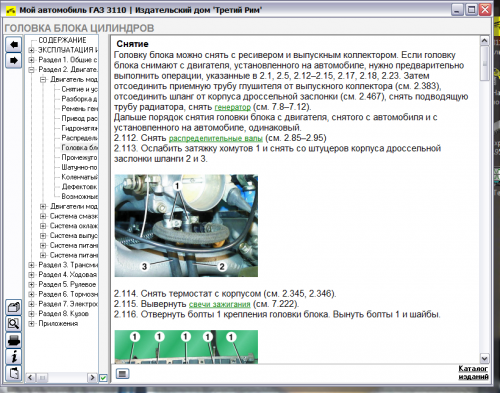Click the forward arrow navigation icon
Viewport: 500px width, 393px height.
tap(14, 60)
